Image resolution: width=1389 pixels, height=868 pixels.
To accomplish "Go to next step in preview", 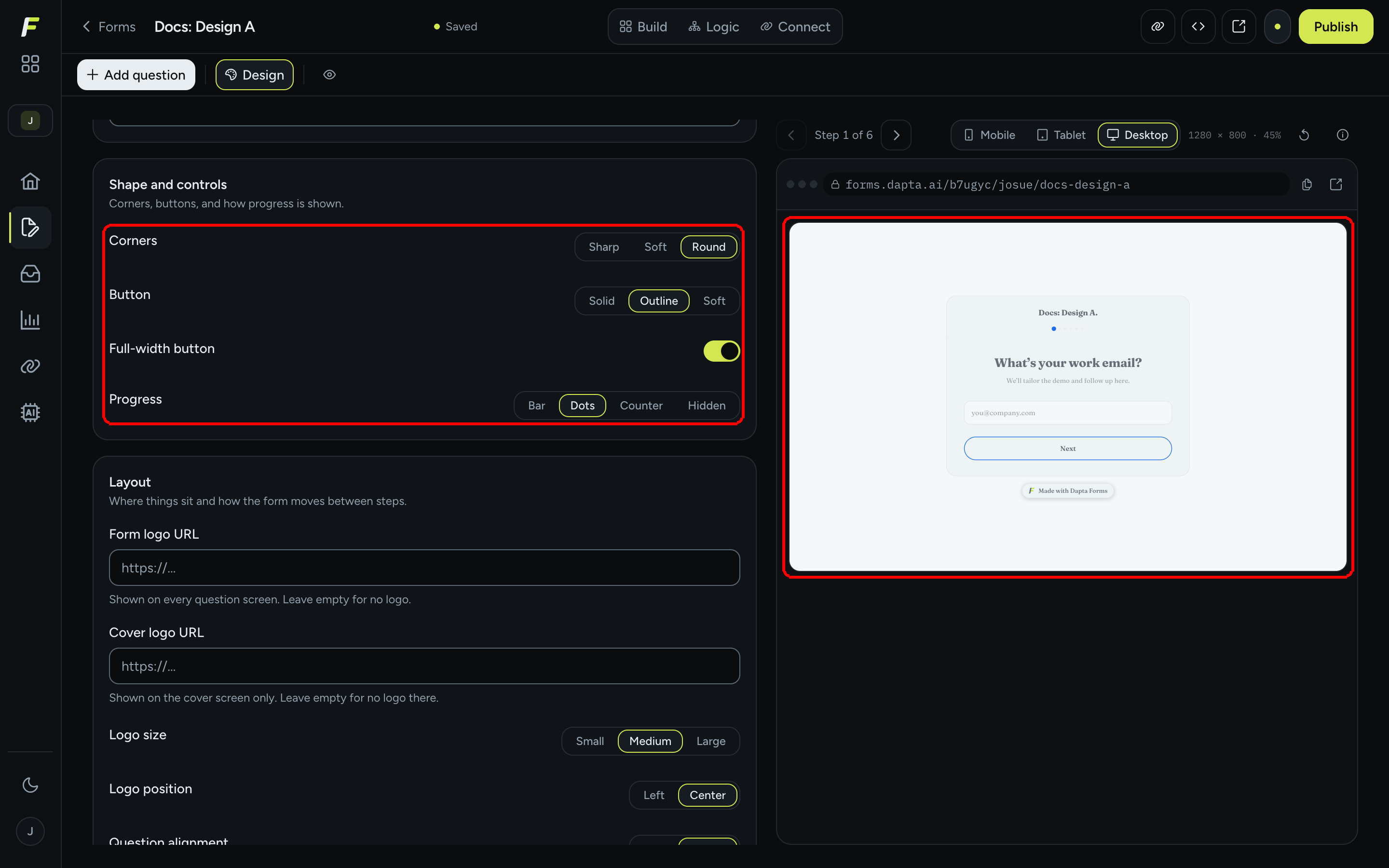I will click(x=896, y=135).
